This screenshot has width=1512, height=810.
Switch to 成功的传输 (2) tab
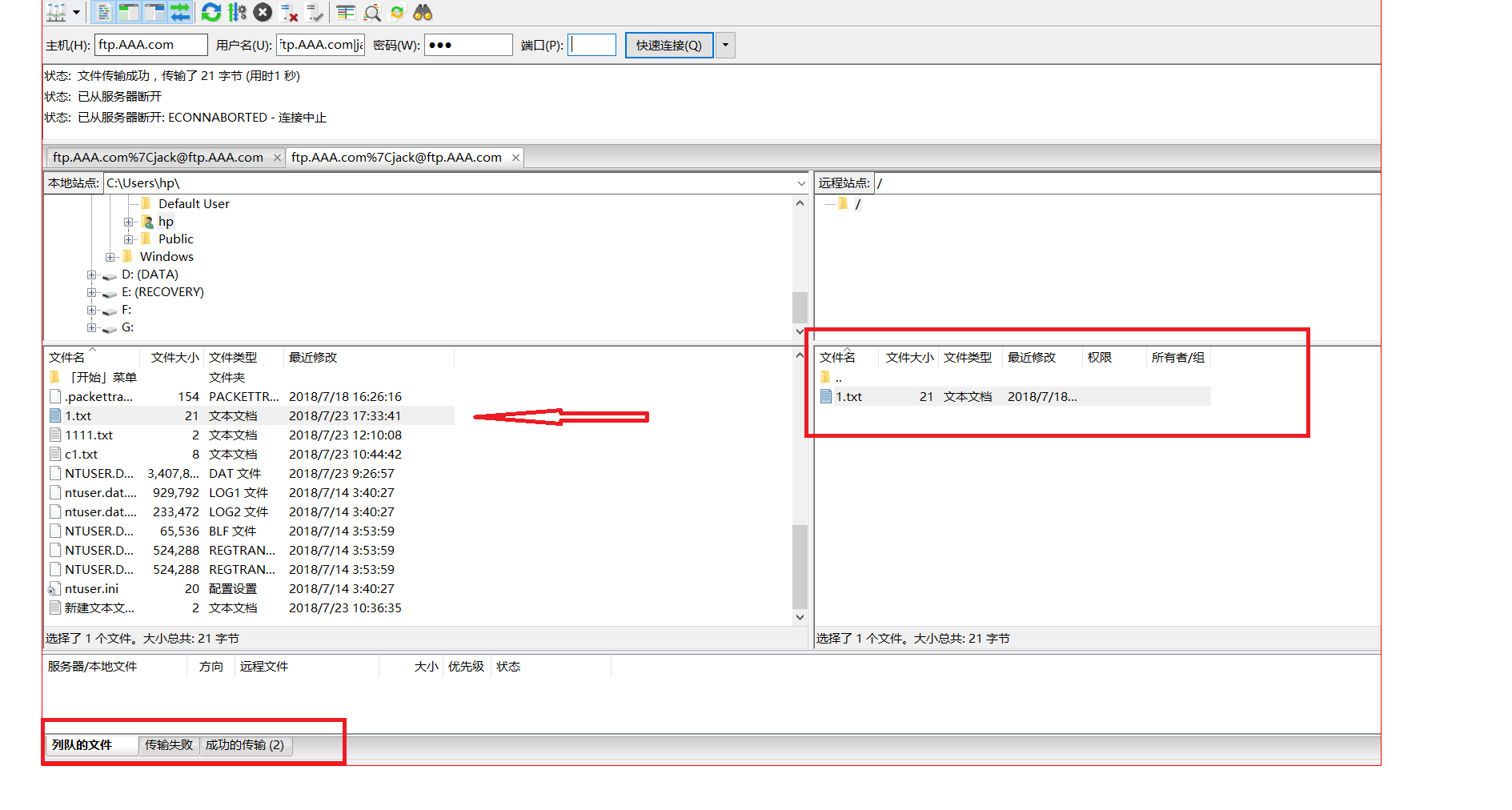[x=245, y=745]
